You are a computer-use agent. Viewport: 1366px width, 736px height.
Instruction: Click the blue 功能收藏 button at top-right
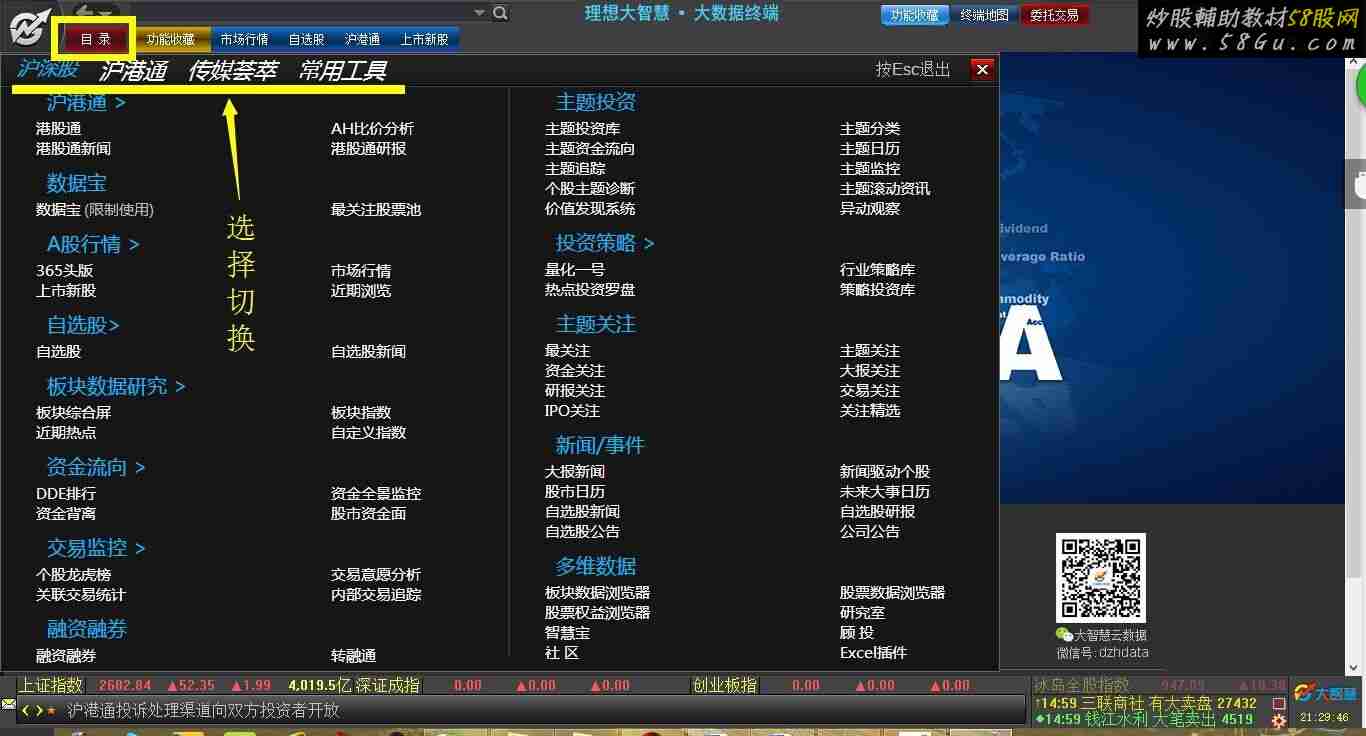[915, 15]
